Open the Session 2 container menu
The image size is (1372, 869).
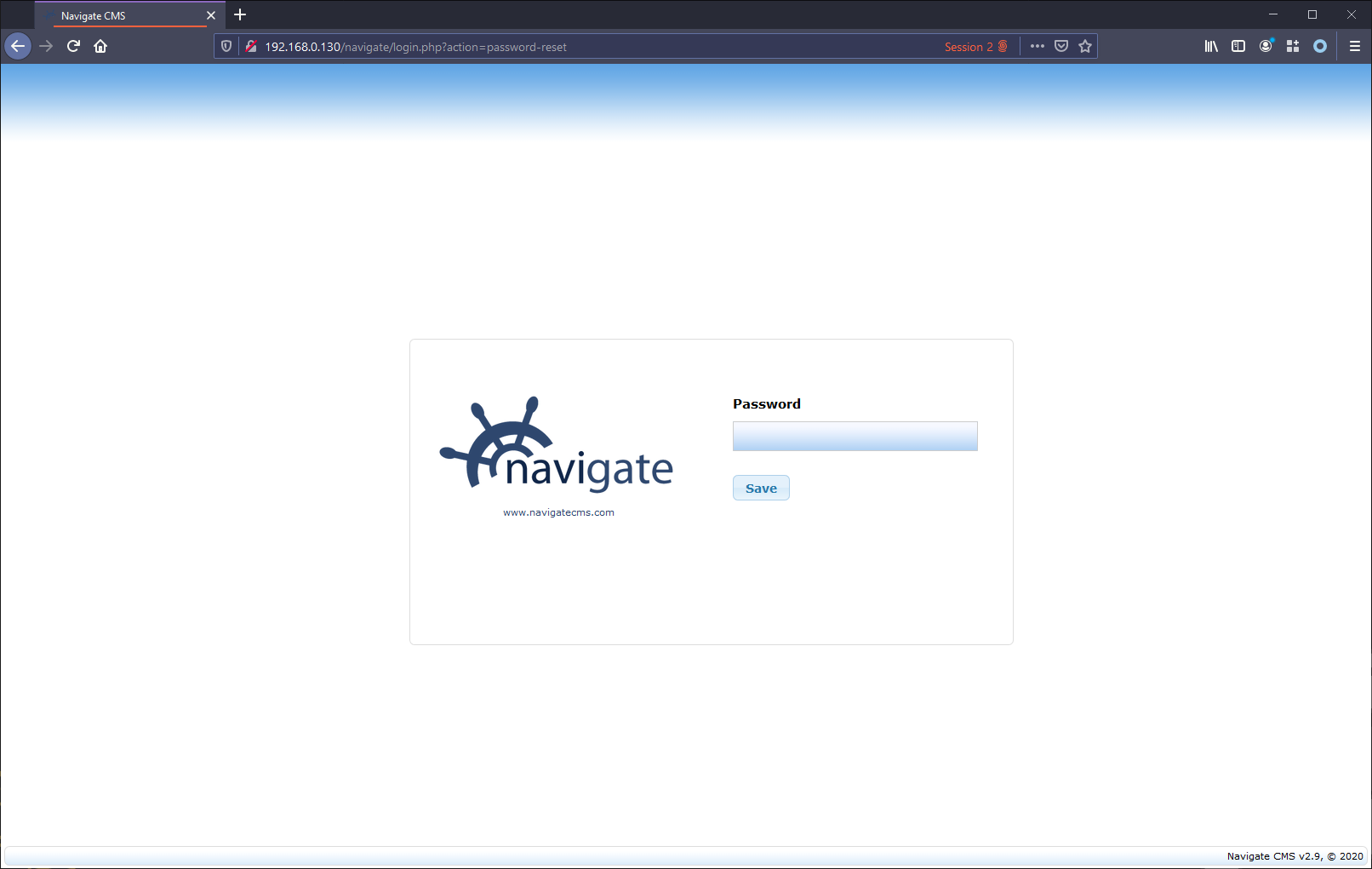pyautogui.click(x=976, y=47)
